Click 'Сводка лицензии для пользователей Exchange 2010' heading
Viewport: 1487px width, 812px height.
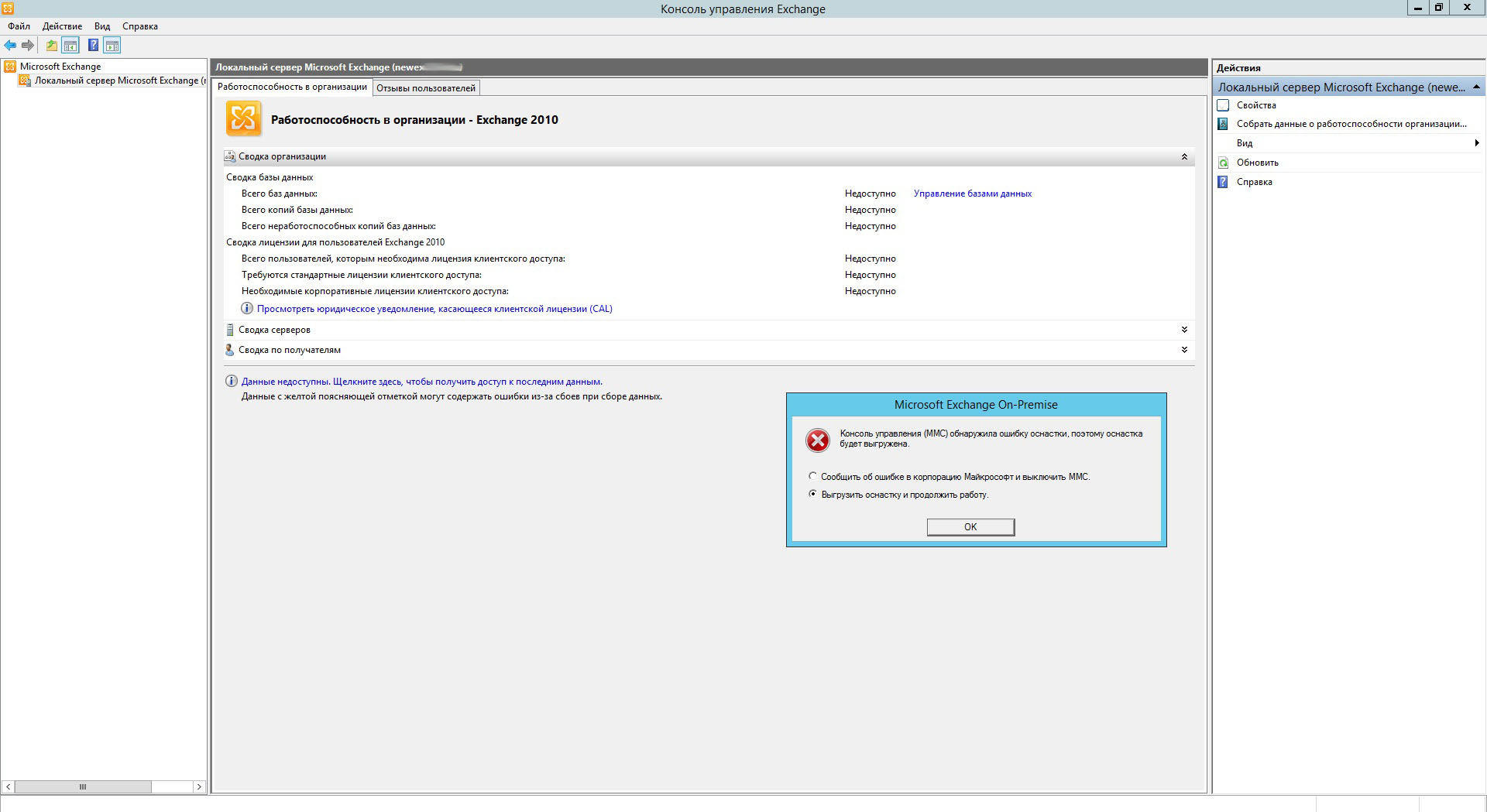pyautogui.click(x=335, y=242)
